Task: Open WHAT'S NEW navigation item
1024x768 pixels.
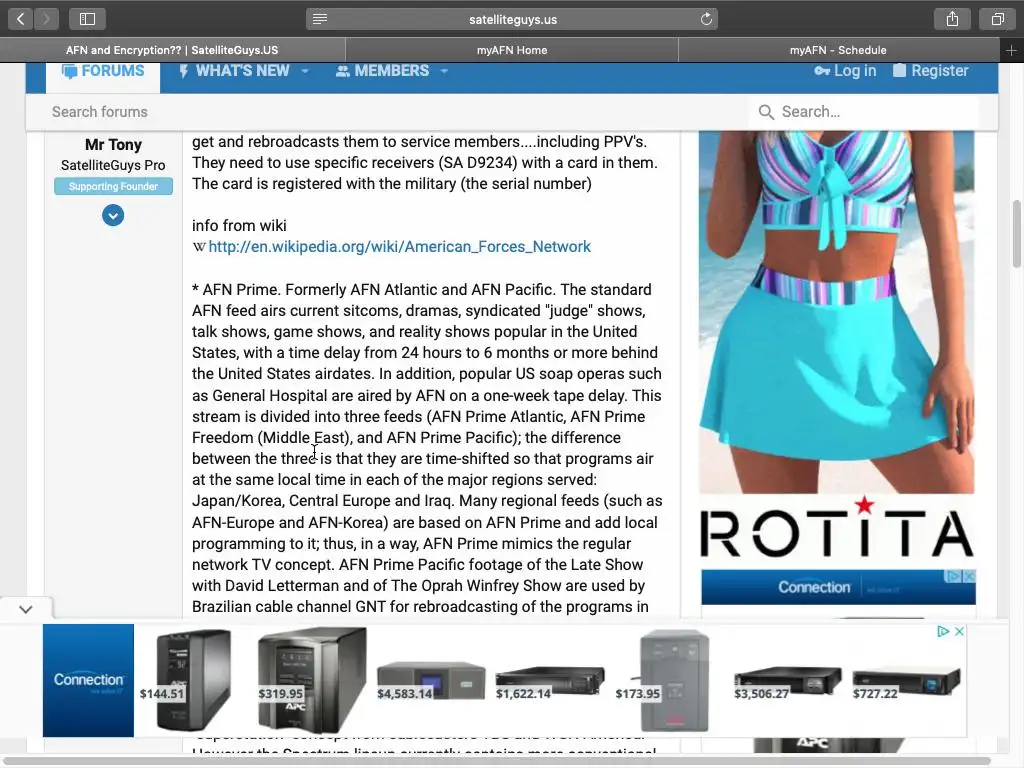Action: point(234,71)
